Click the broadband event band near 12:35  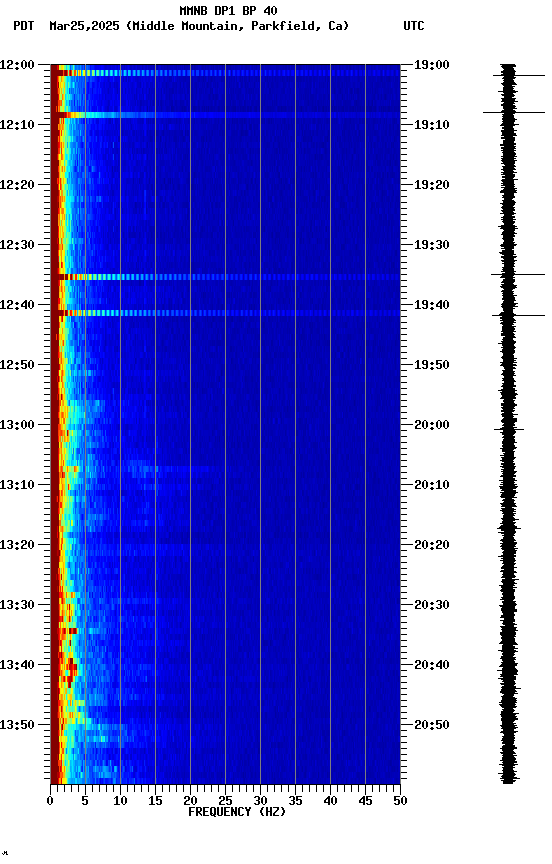[x=225, y=277]
